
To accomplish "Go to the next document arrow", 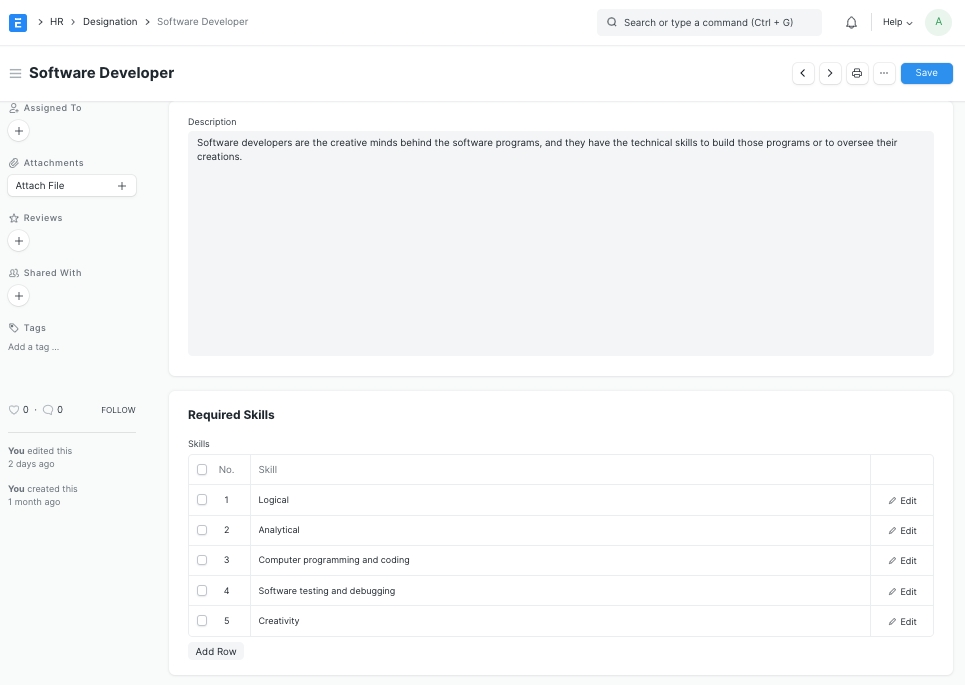I will [830, 73].
